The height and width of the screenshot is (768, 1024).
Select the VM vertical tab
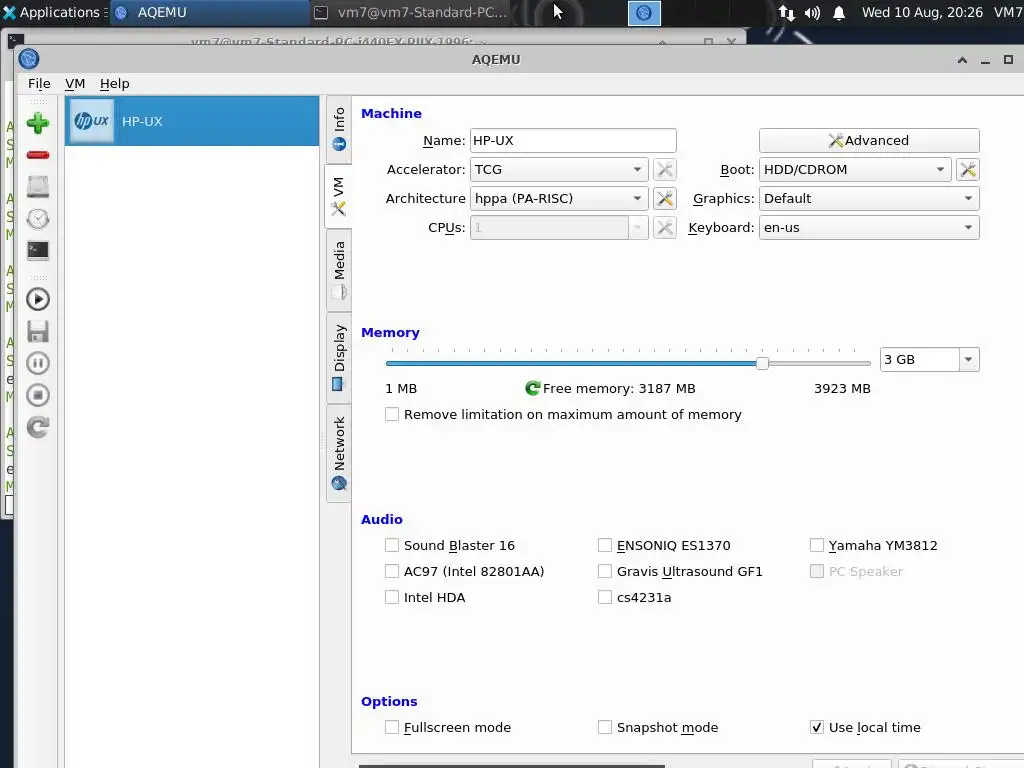[339, 196]
